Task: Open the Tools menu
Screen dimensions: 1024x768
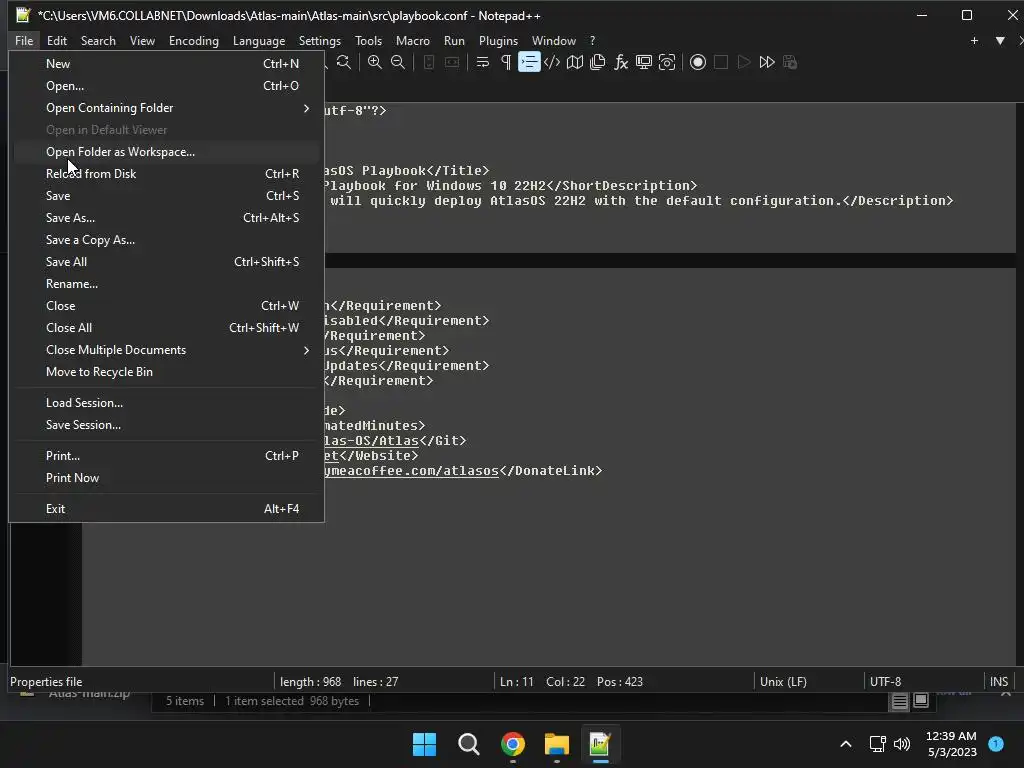Action: 368,40
